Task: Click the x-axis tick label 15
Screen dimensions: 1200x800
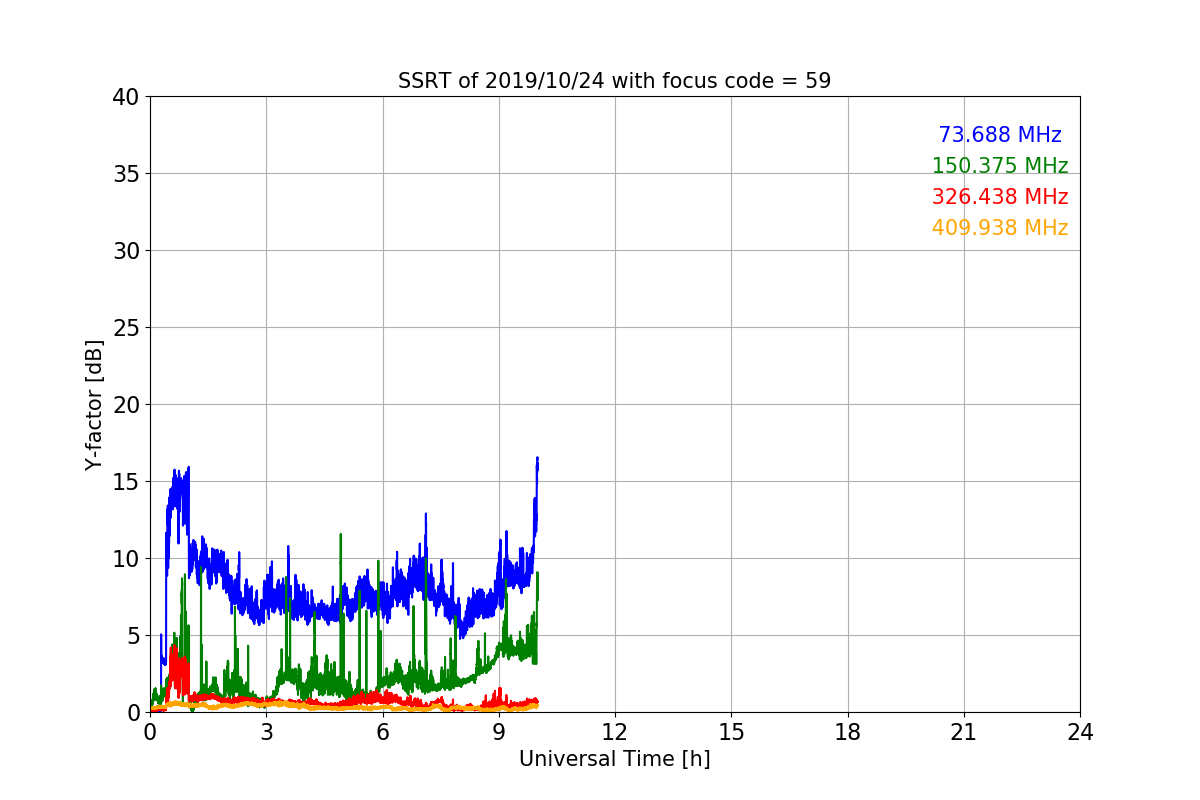Action: tap(731, 732)
